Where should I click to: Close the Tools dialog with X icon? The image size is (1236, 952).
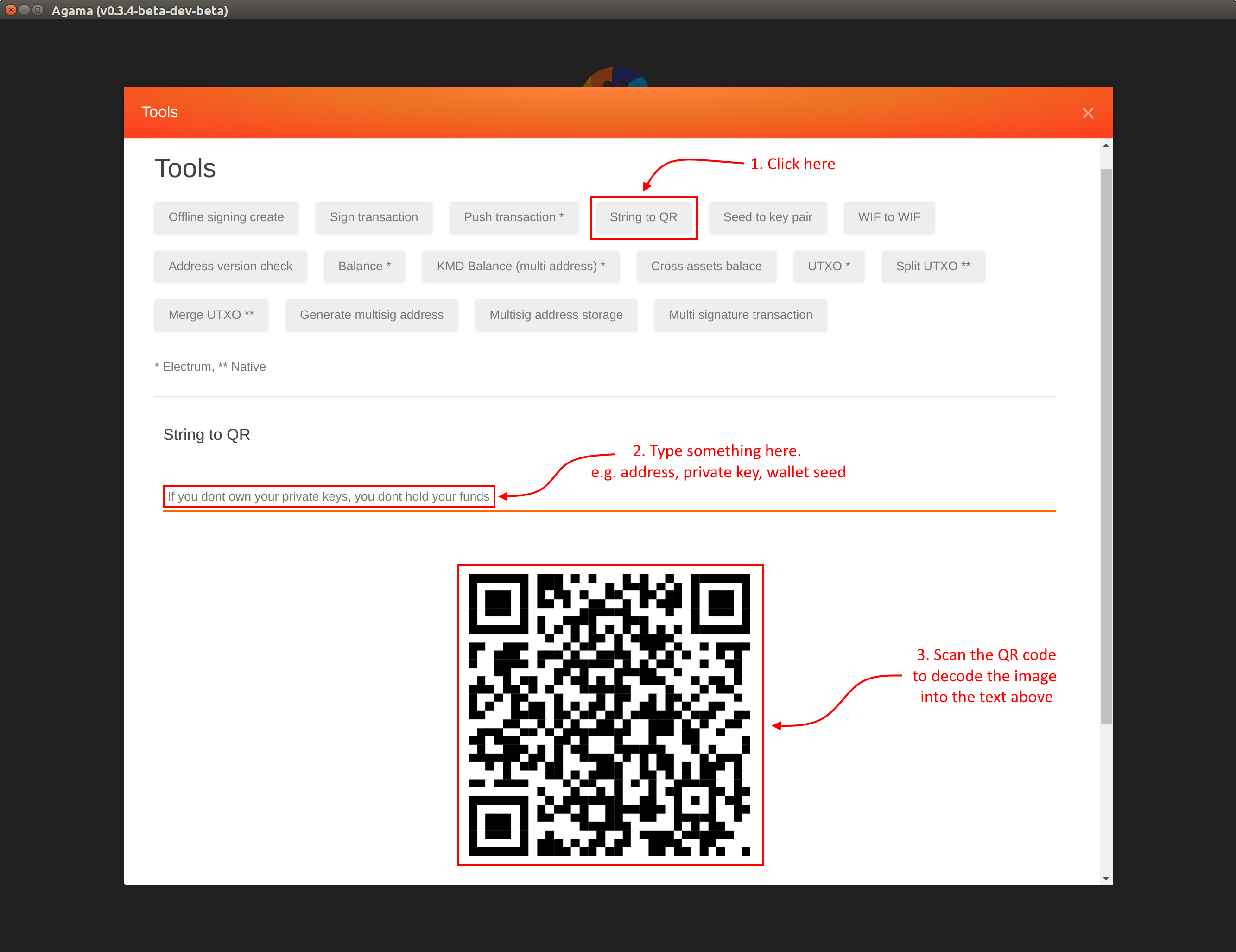click(1087, 113)
